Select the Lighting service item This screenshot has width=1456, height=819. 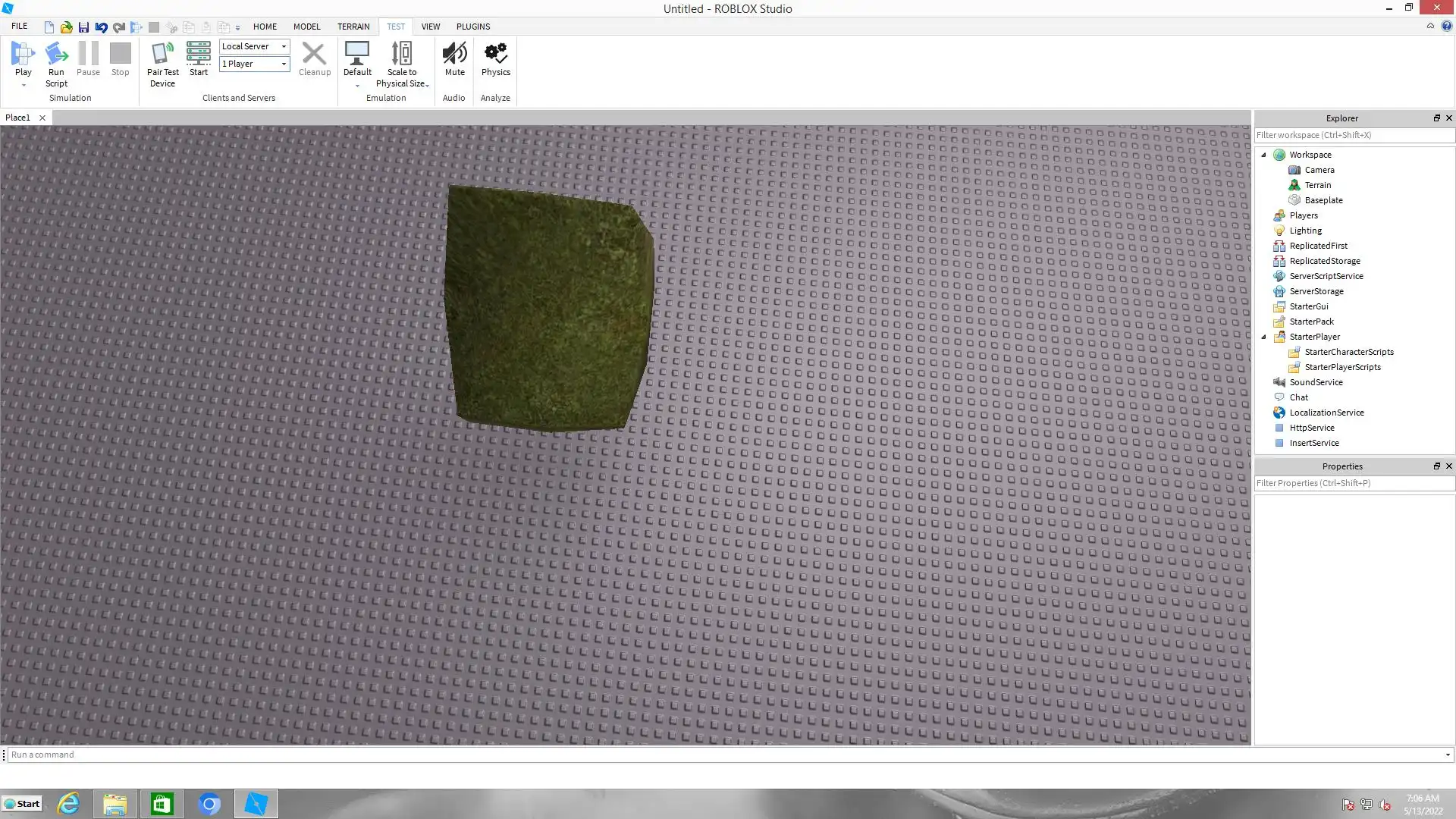[1305, 231]
